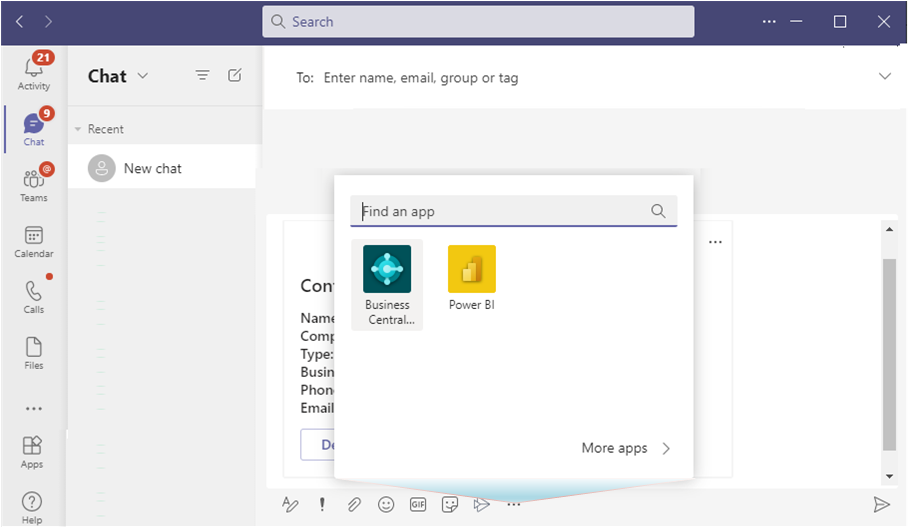Send the message with arrow icon
This screenshot has width=909, height=528.
tap(882, 505)
